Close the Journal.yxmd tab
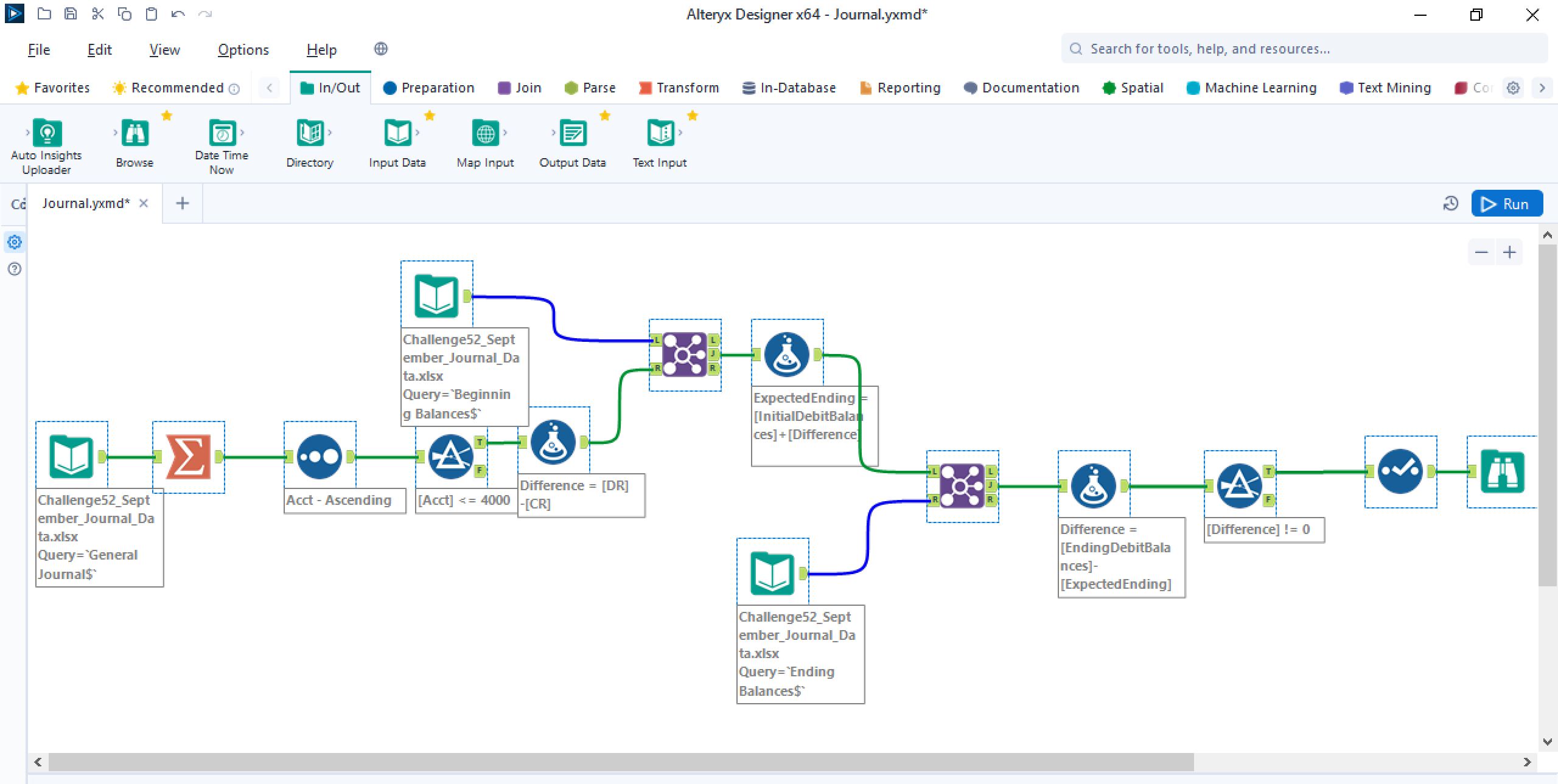Viewport: 1558px width, 784px height. 144,203
